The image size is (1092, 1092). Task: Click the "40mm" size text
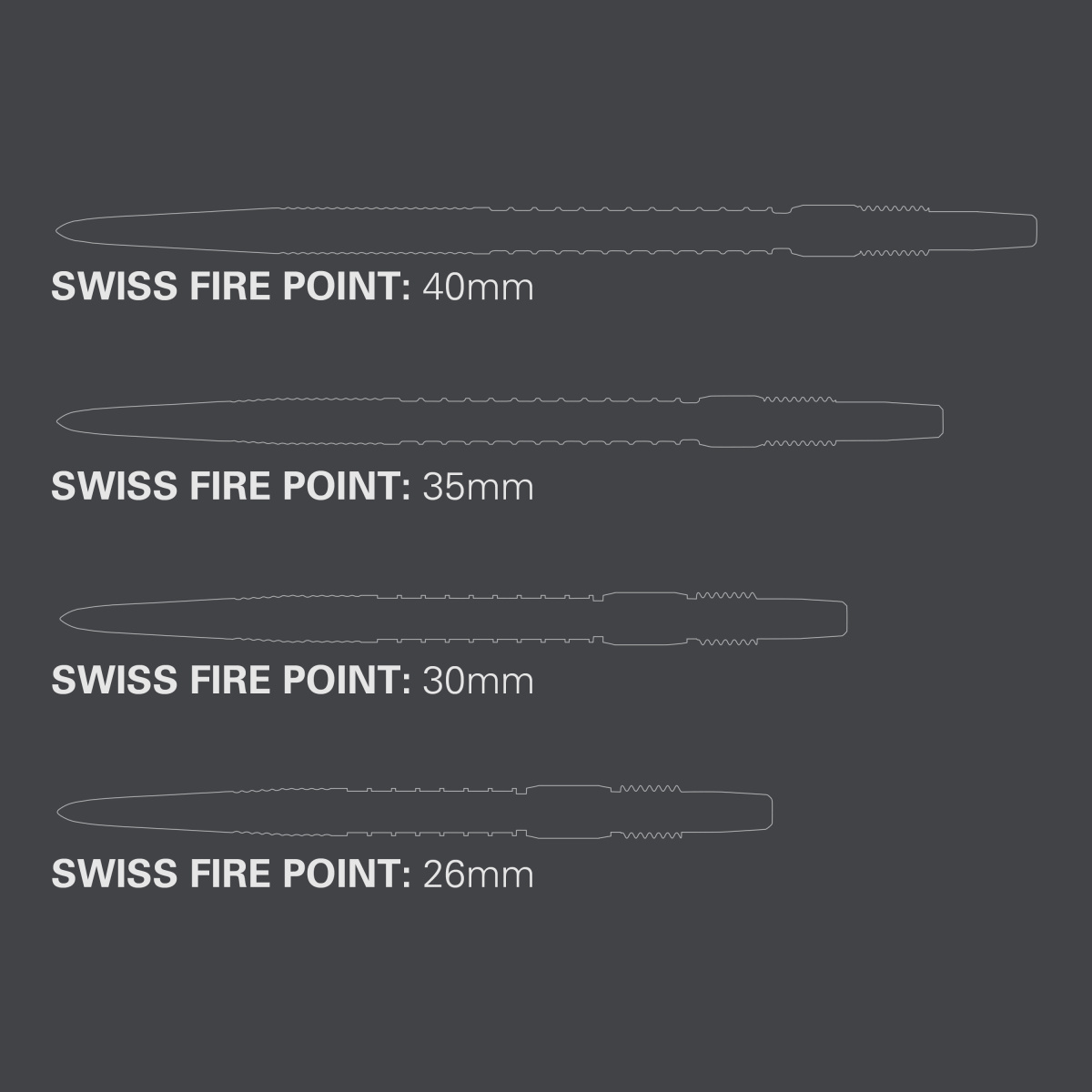tap(478, 288)
